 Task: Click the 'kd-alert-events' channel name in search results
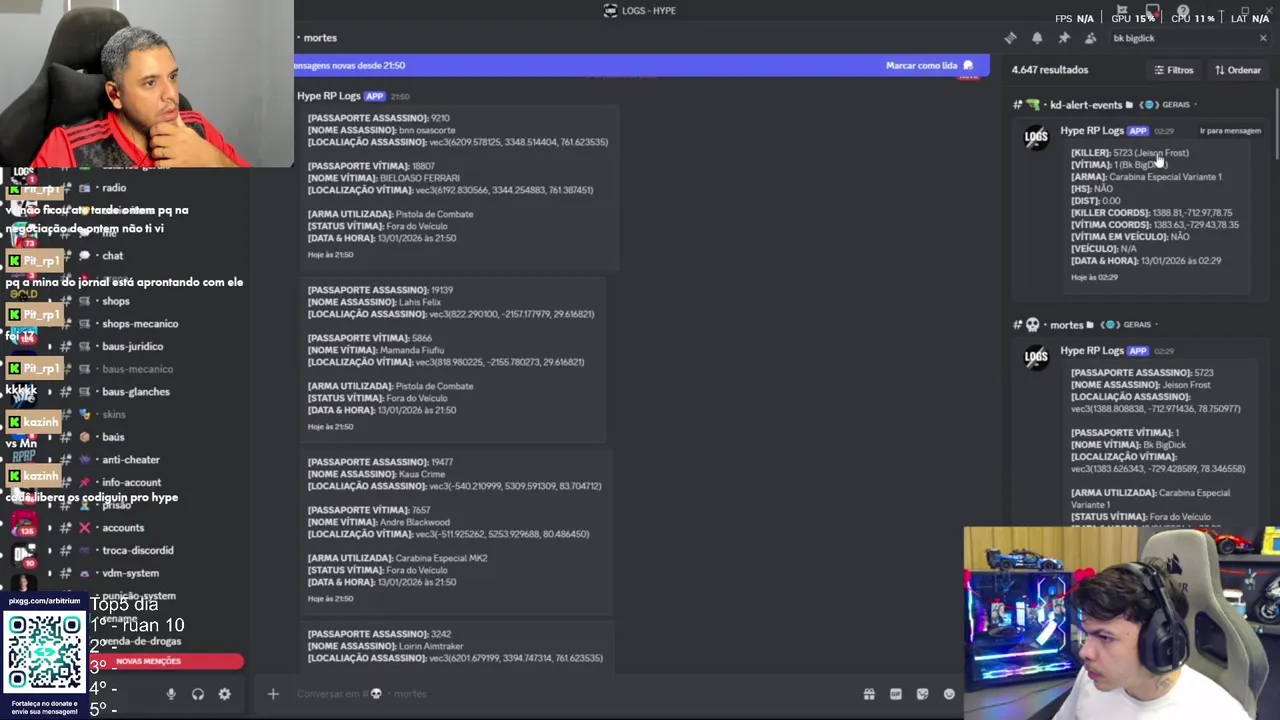1086,105
